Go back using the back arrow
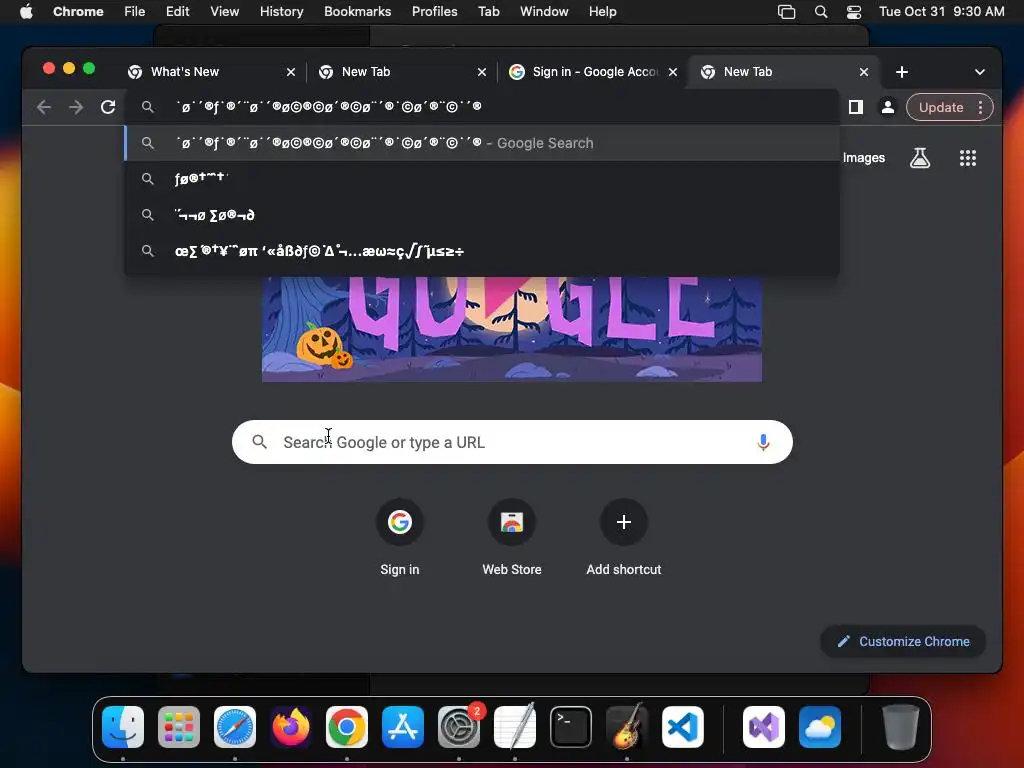The height and width of the screenshot is (768, 1024). pyautogui.click(x=44, y=107)
